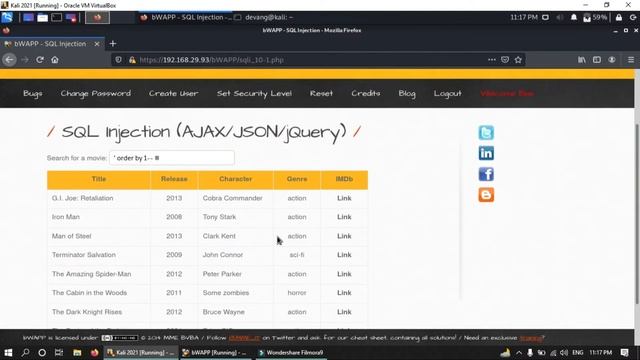
Task: Toggle the Firefox sidebar icon
Action: 597,60
